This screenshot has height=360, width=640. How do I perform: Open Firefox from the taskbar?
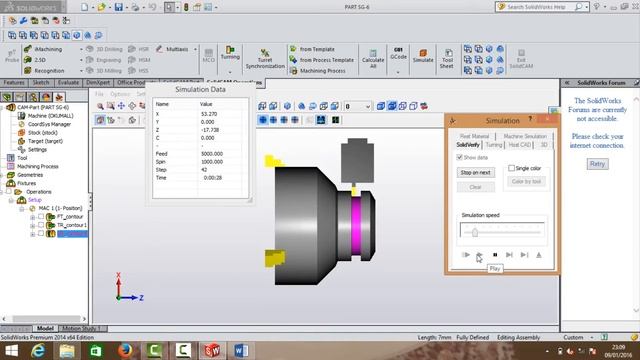point(125,351)
